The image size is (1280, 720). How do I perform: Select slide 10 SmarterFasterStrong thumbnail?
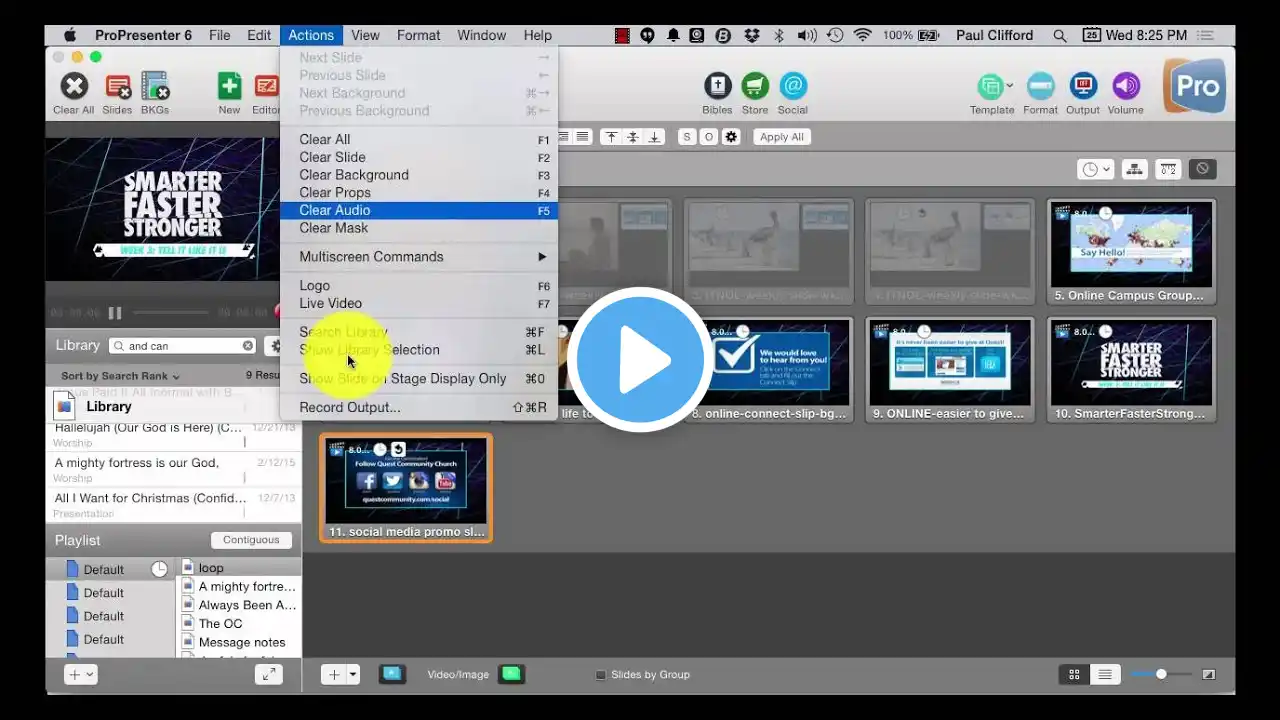(1131, 370)
